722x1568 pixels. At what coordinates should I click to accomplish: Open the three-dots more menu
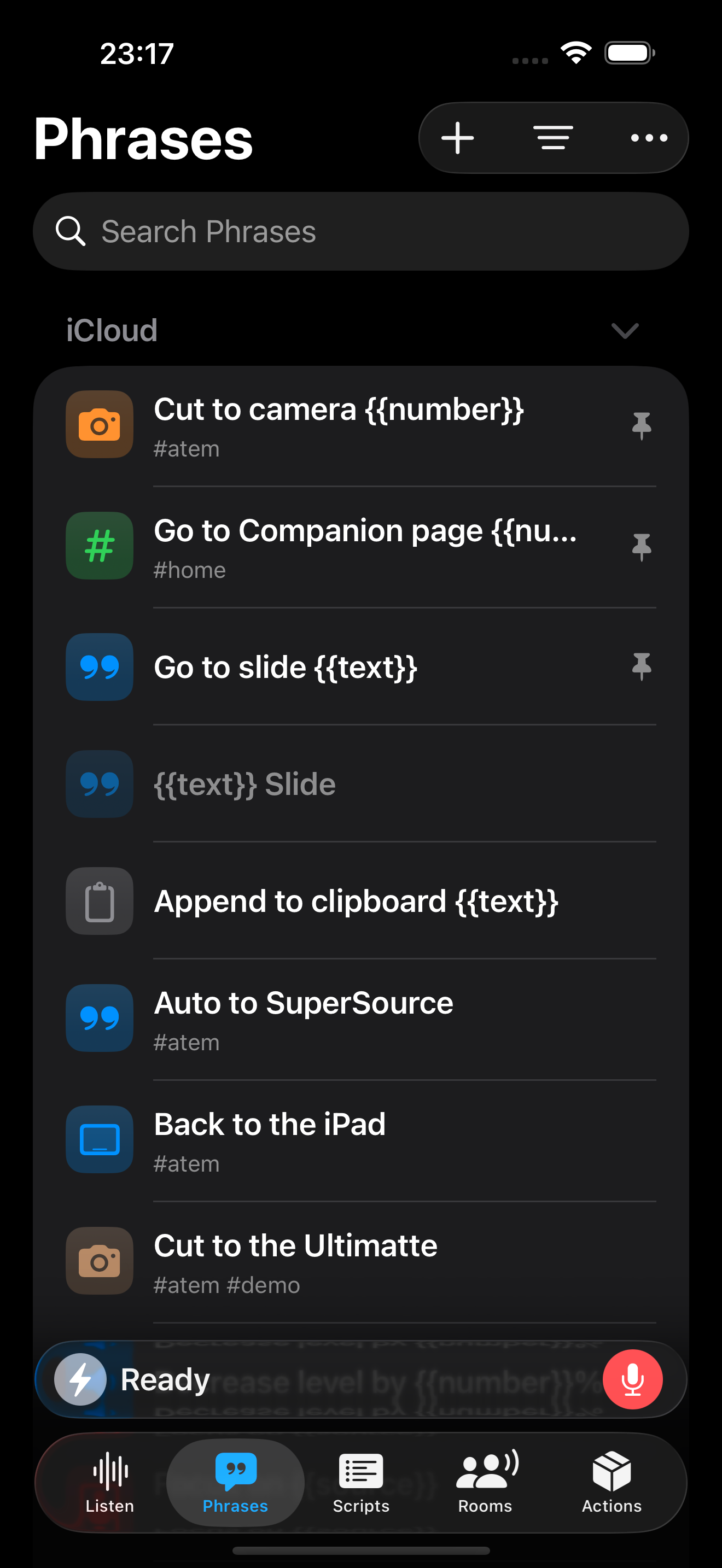pos(649,138)
